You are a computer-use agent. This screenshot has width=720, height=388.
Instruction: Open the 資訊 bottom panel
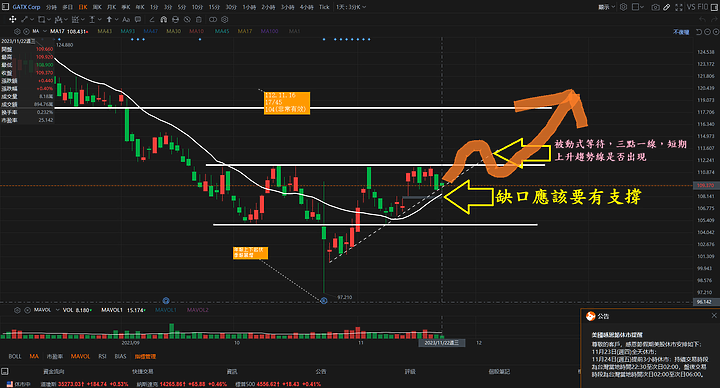click(x=232, y=371)
